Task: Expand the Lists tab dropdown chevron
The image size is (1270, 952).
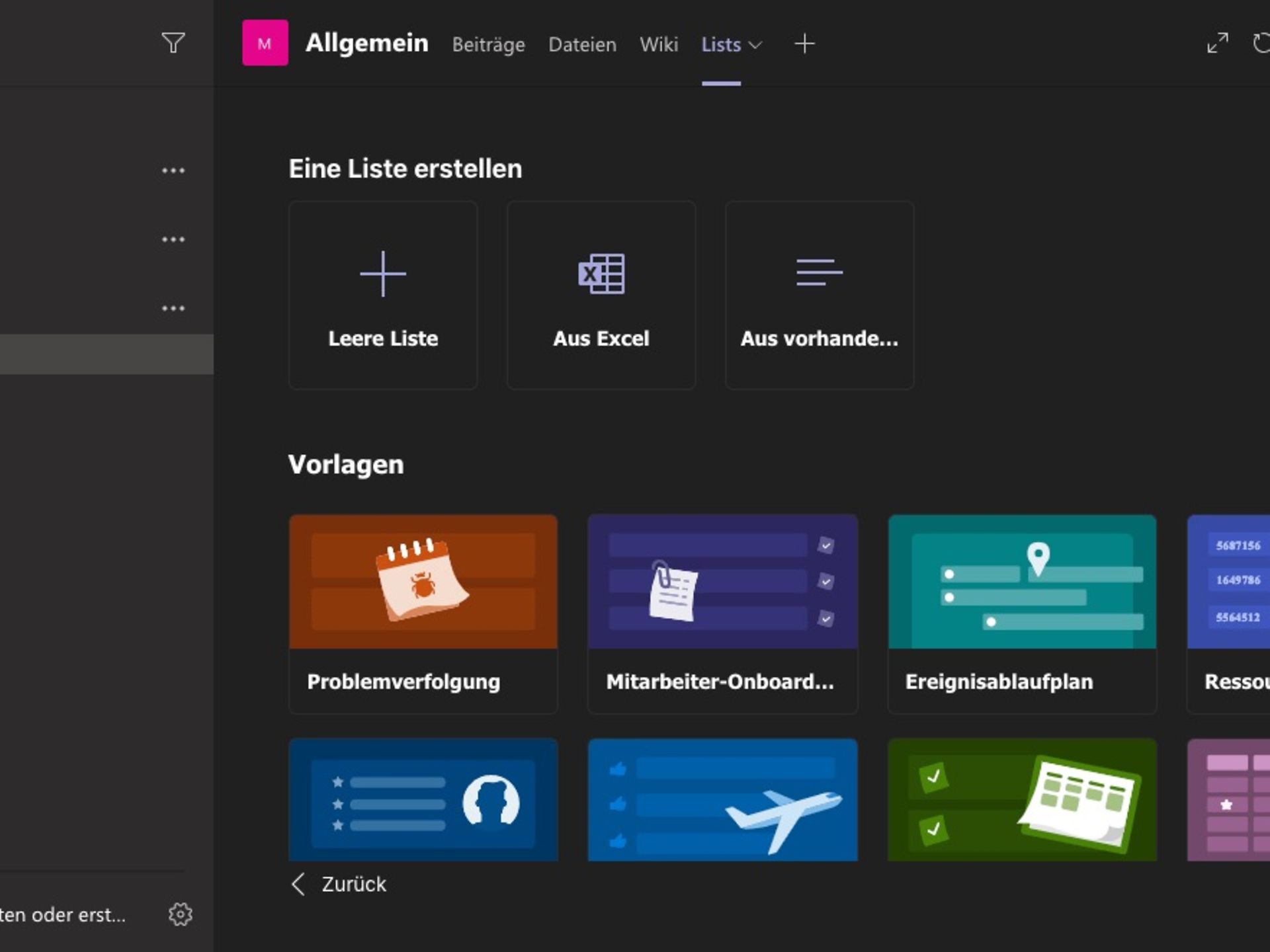Action: [x=755, y=45]
